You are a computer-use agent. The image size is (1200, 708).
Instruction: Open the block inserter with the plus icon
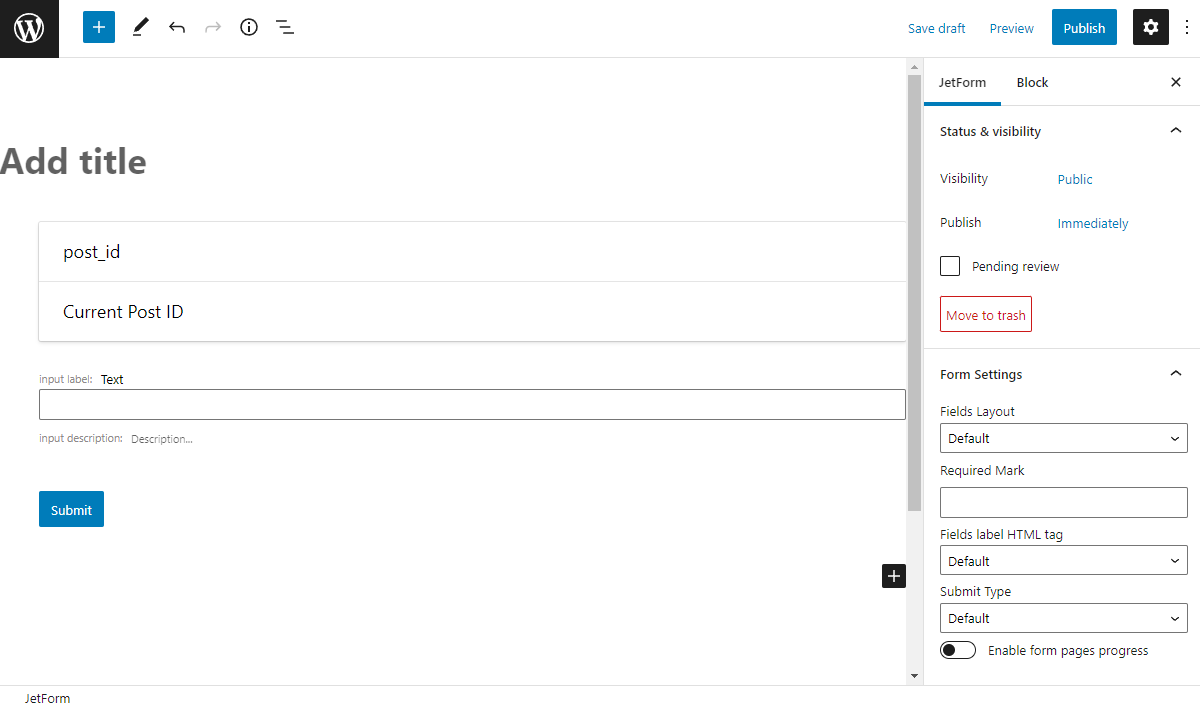[x=98, y=27]
